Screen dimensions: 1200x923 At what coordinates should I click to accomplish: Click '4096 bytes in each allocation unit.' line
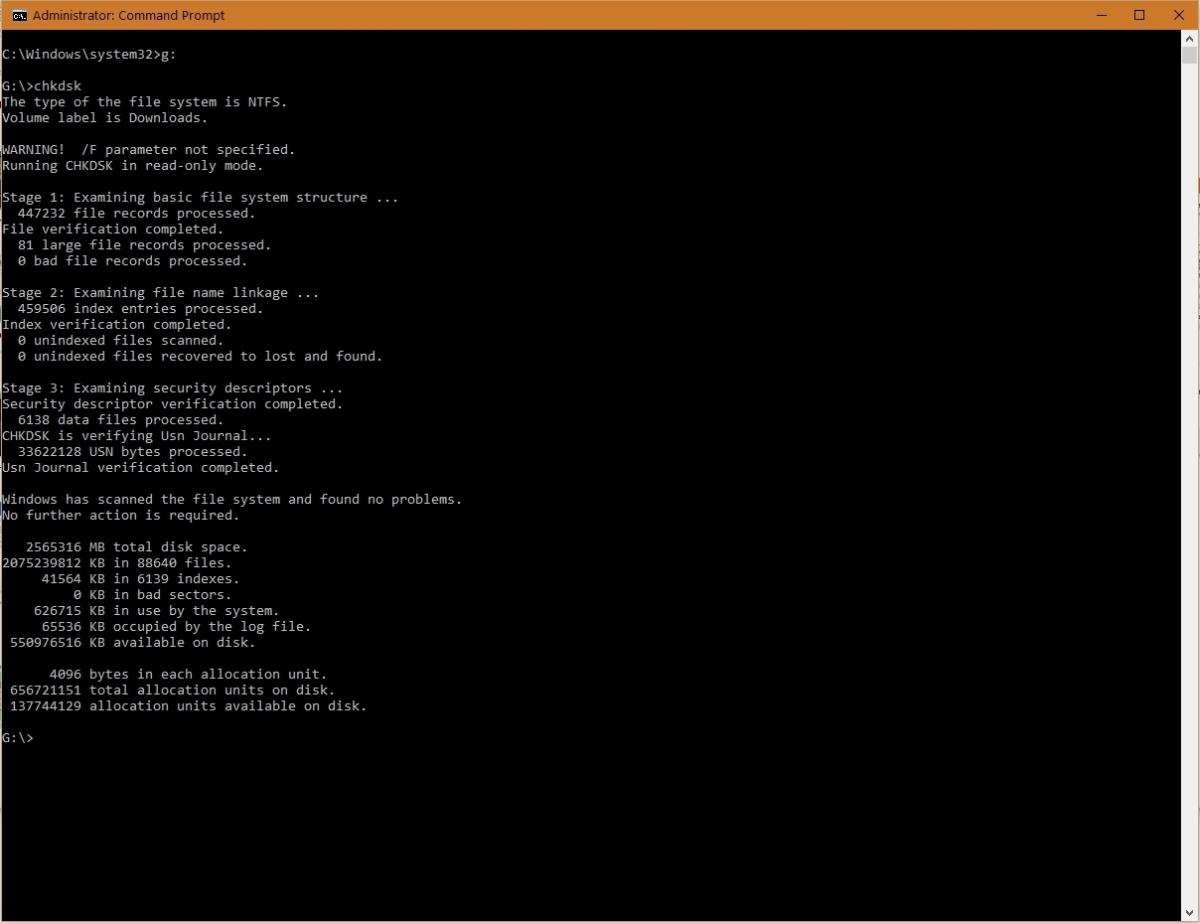[x=189, y=674]
